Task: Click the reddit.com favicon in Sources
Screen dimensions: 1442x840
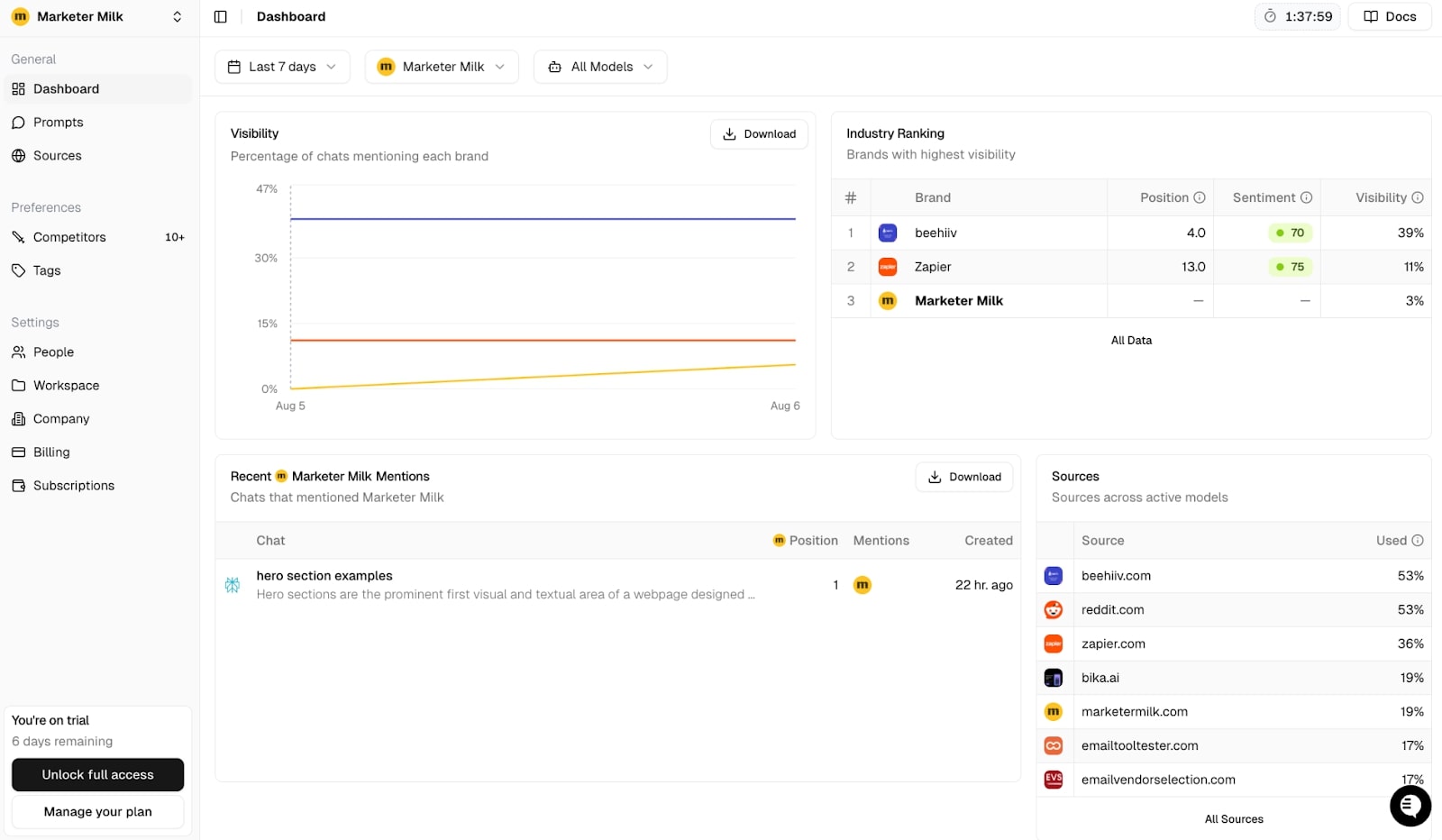Action: click(1054, 609)
